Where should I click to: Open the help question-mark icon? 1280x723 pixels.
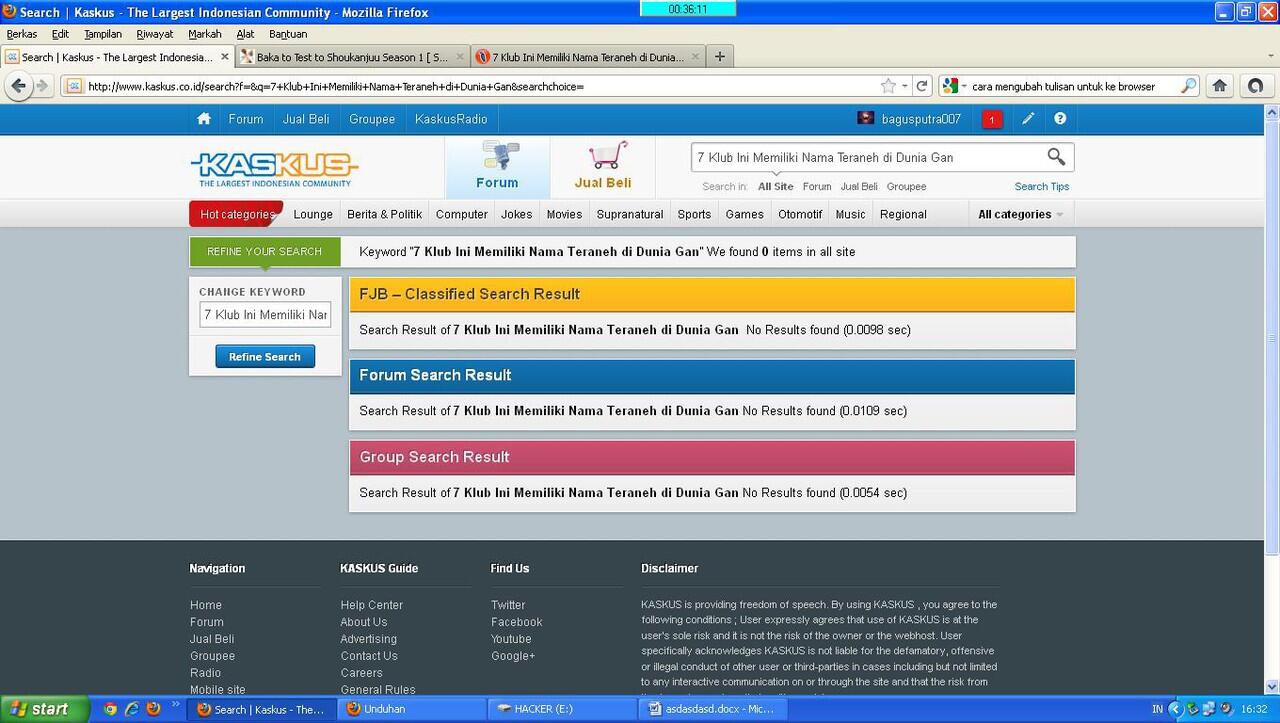click(x=1060, y=119)
